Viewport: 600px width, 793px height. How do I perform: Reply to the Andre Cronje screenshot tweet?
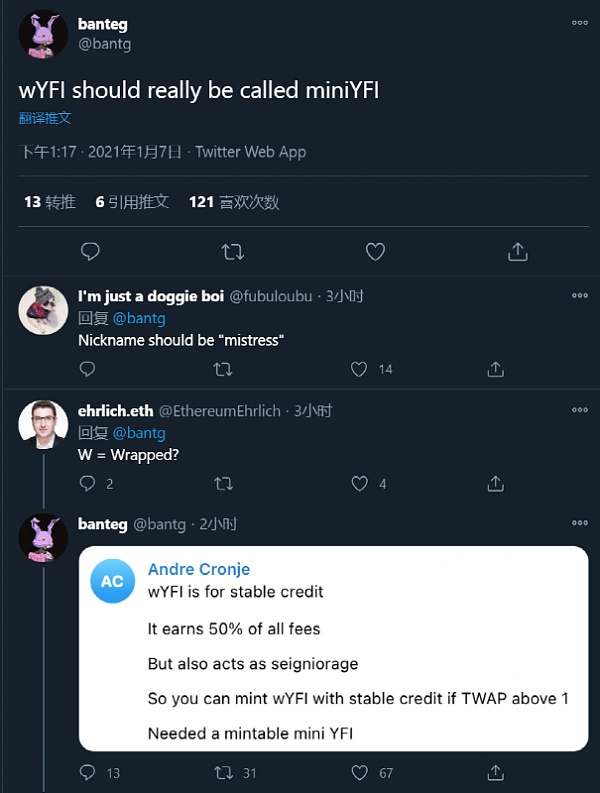[x=87, y=772]
